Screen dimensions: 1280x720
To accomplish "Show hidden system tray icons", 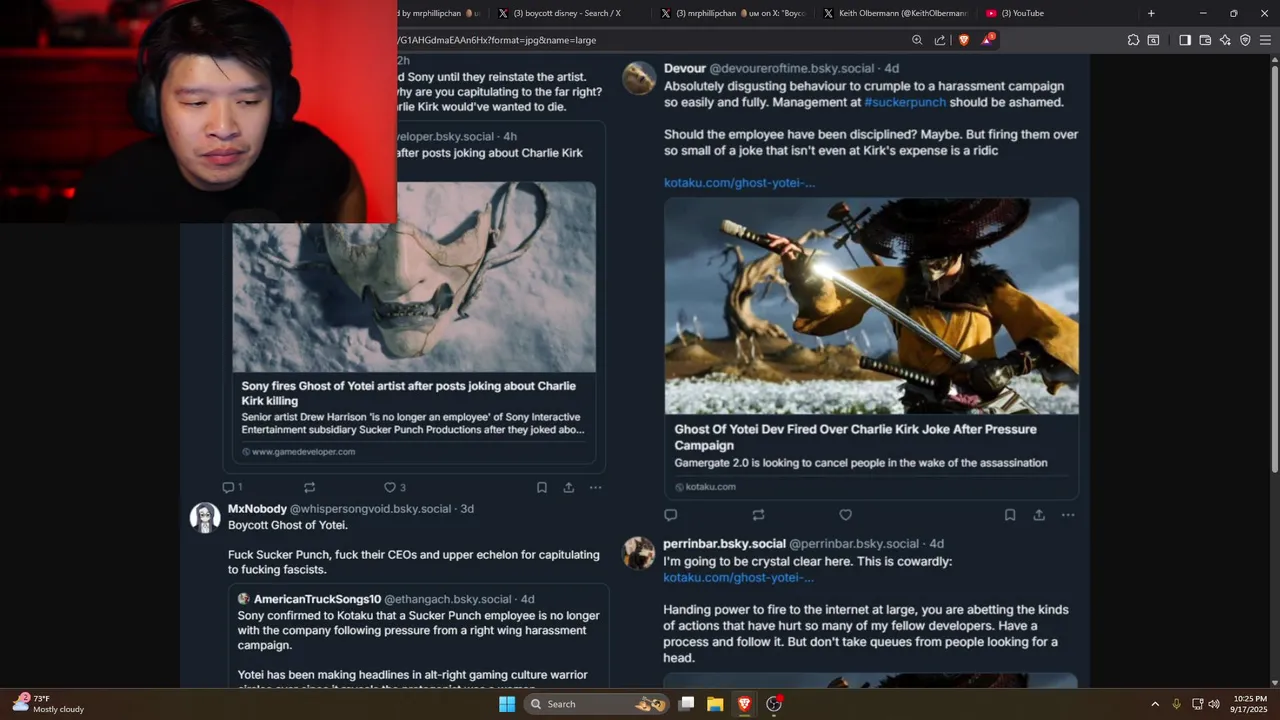I will pos(1155,704).
